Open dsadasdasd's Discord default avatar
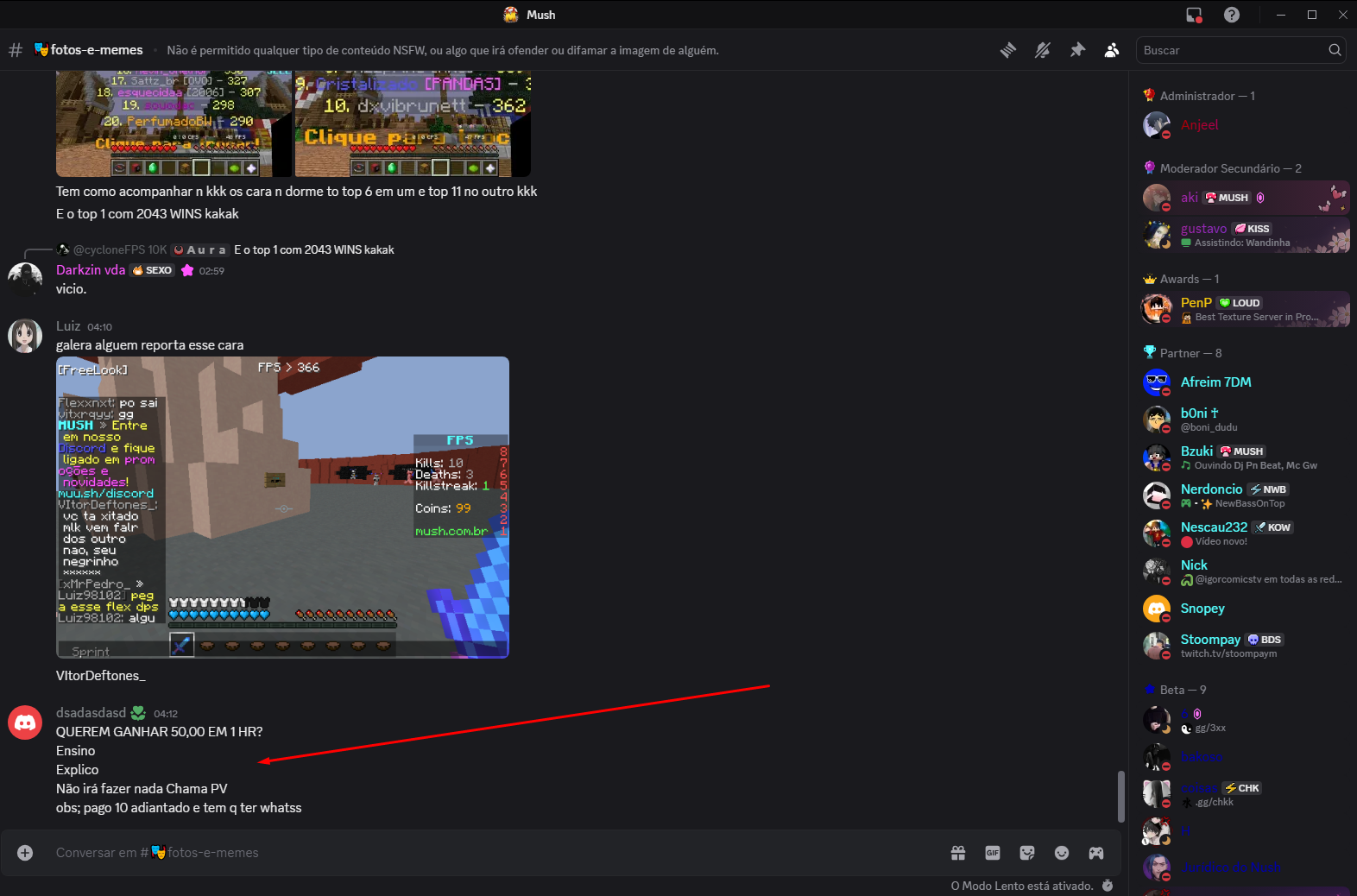This screenshot has width=1357, height=896. (x=25, y=722)
